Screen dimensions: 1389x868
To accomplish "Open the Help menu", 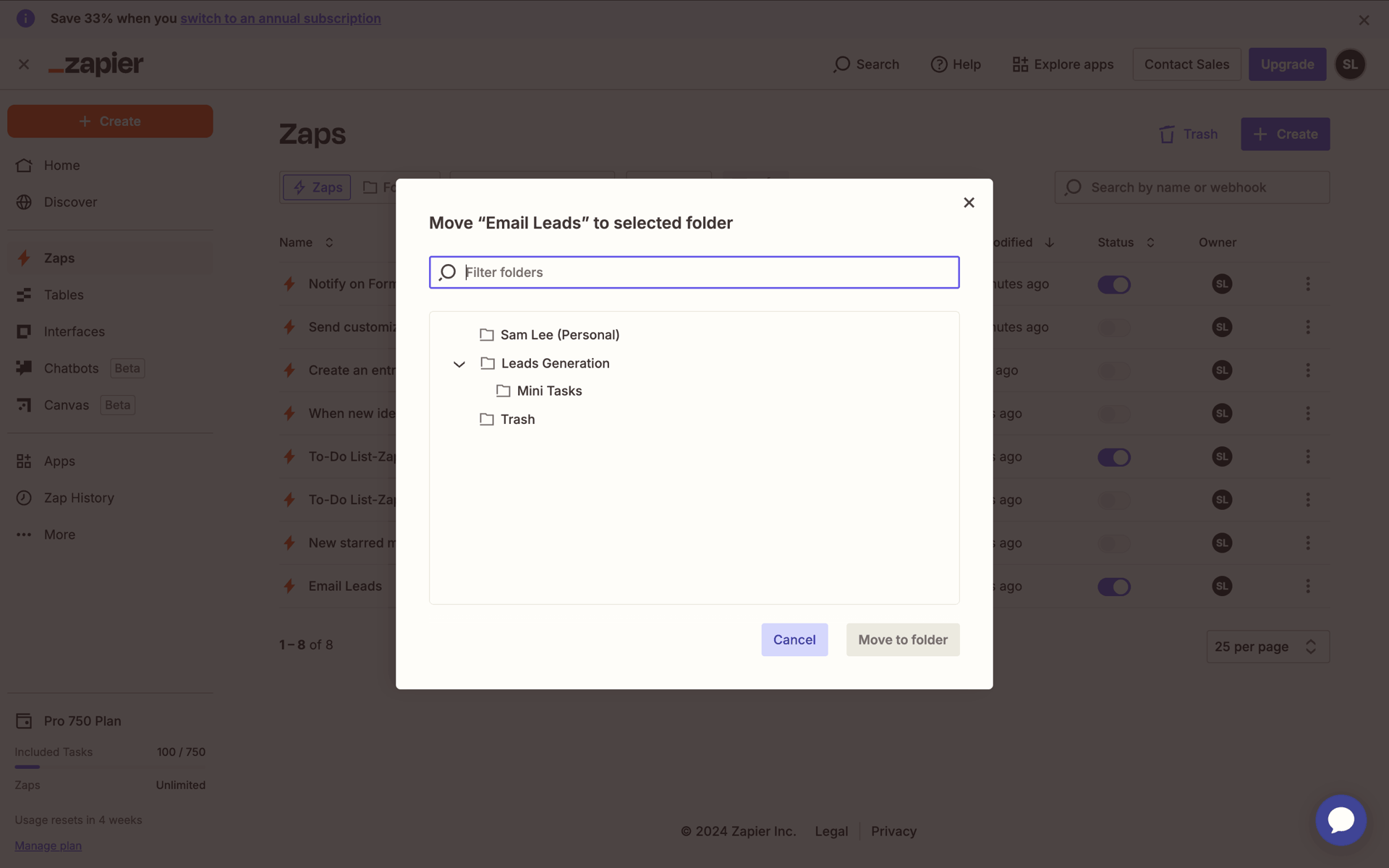I will pos(956,64).
